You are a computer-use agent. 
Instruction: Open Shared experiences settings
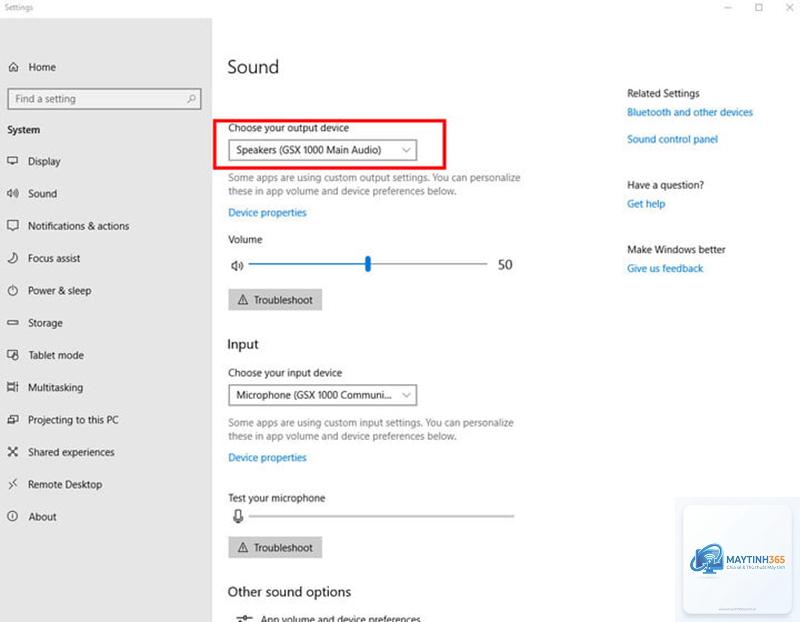click(x=71, y=452)
